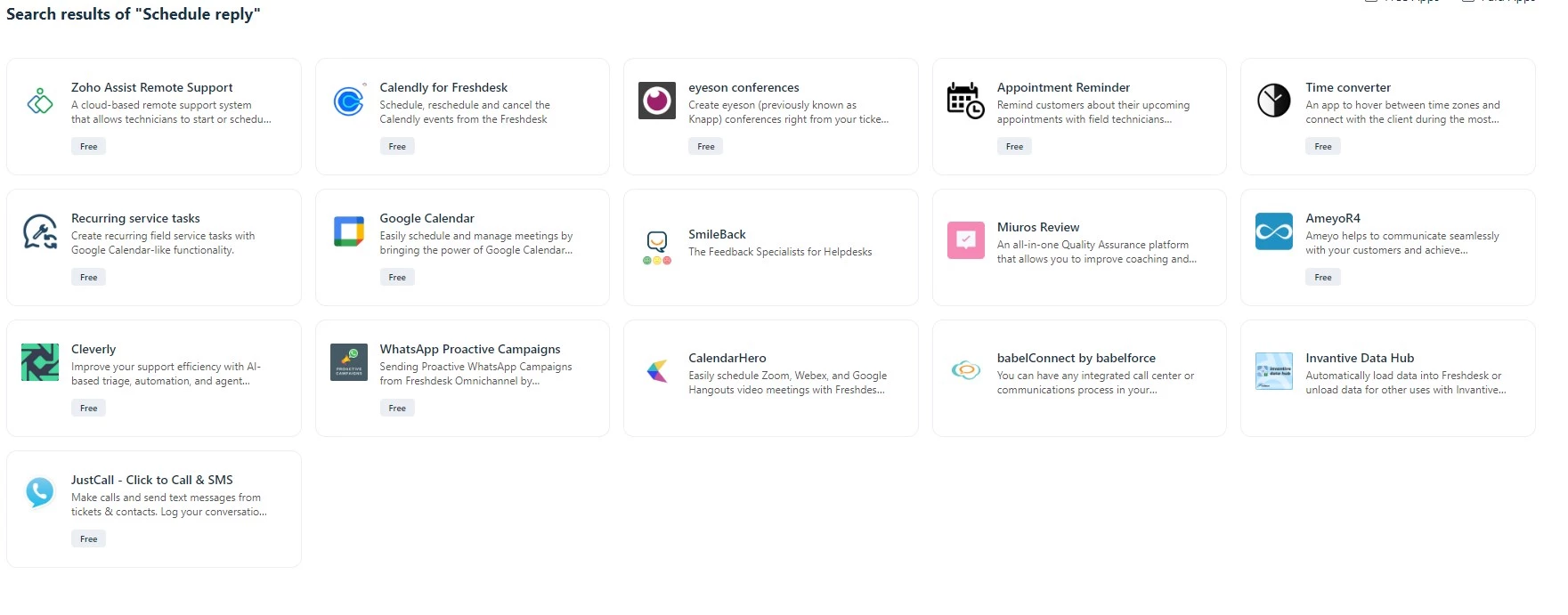
Task: Click 'Automatically load data into Freshdesk or' text
Action: 1403,376
